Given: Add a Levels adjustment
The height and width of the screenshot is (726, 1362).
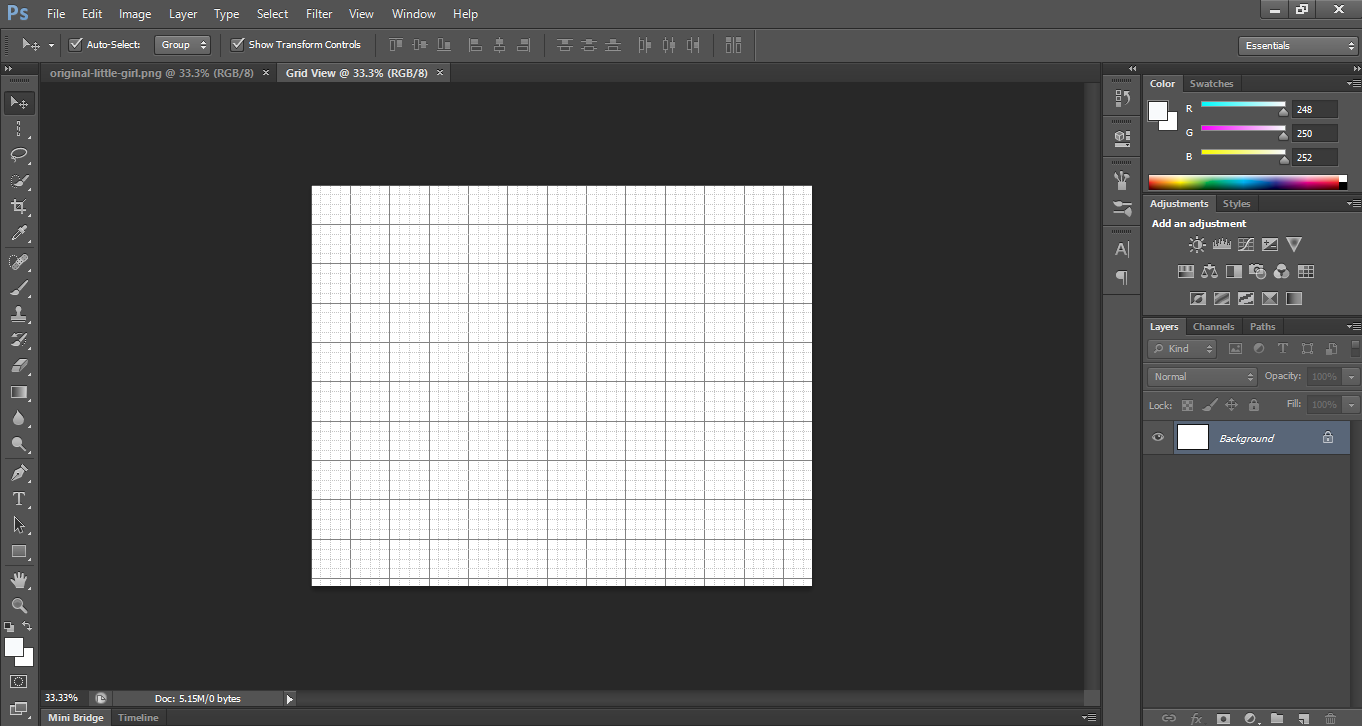Looking at the screenshot, I should [1221, 244].
